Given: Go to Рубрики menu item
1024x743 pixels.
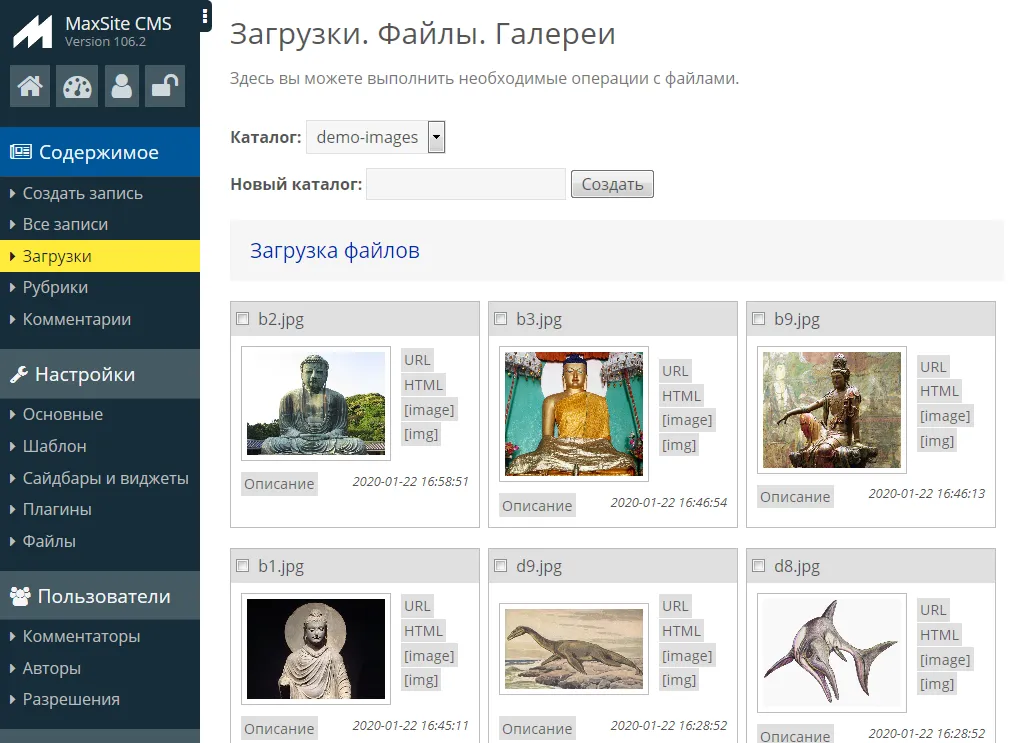Looking at the screenshot, I should [55, 288].
